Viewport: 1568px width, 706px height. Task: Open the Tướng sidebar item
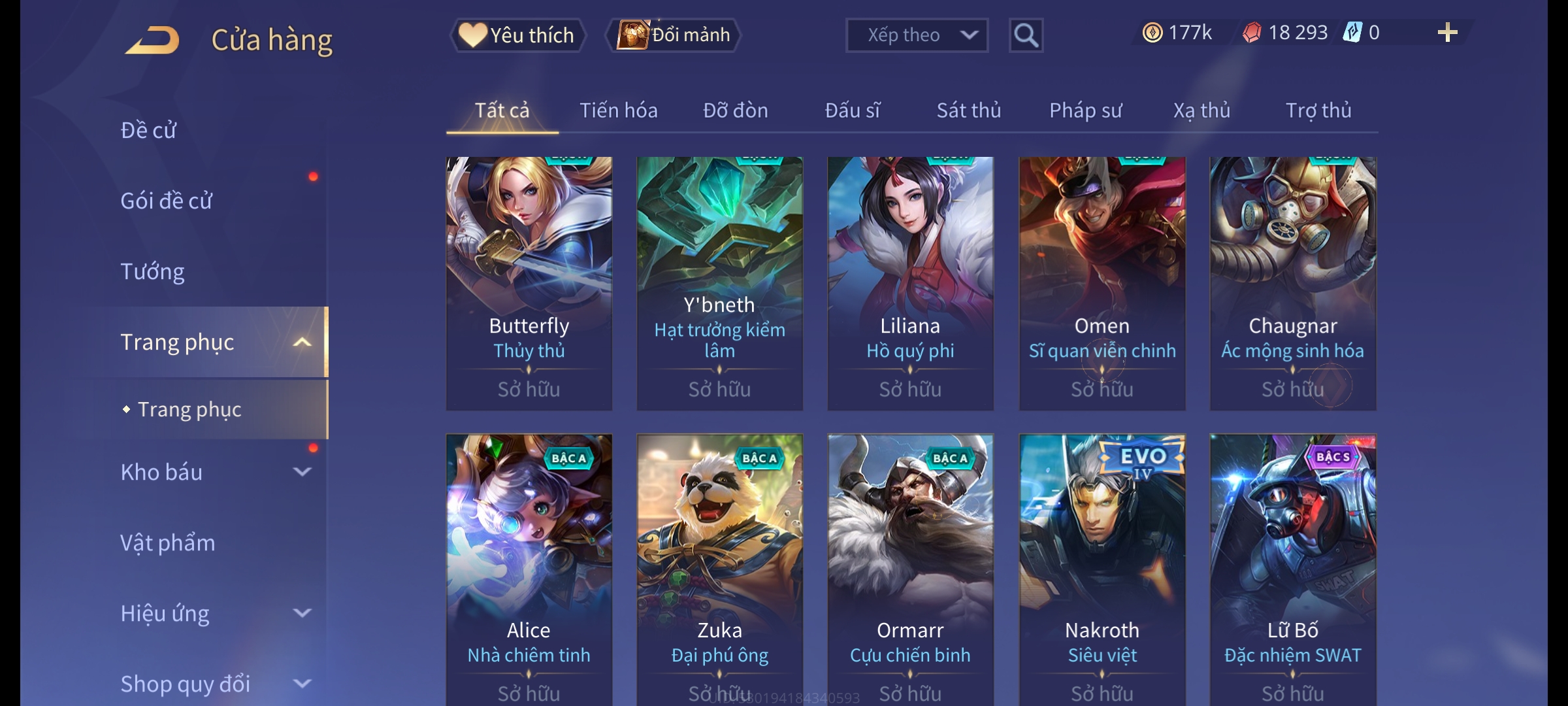(x=152, y=271)
